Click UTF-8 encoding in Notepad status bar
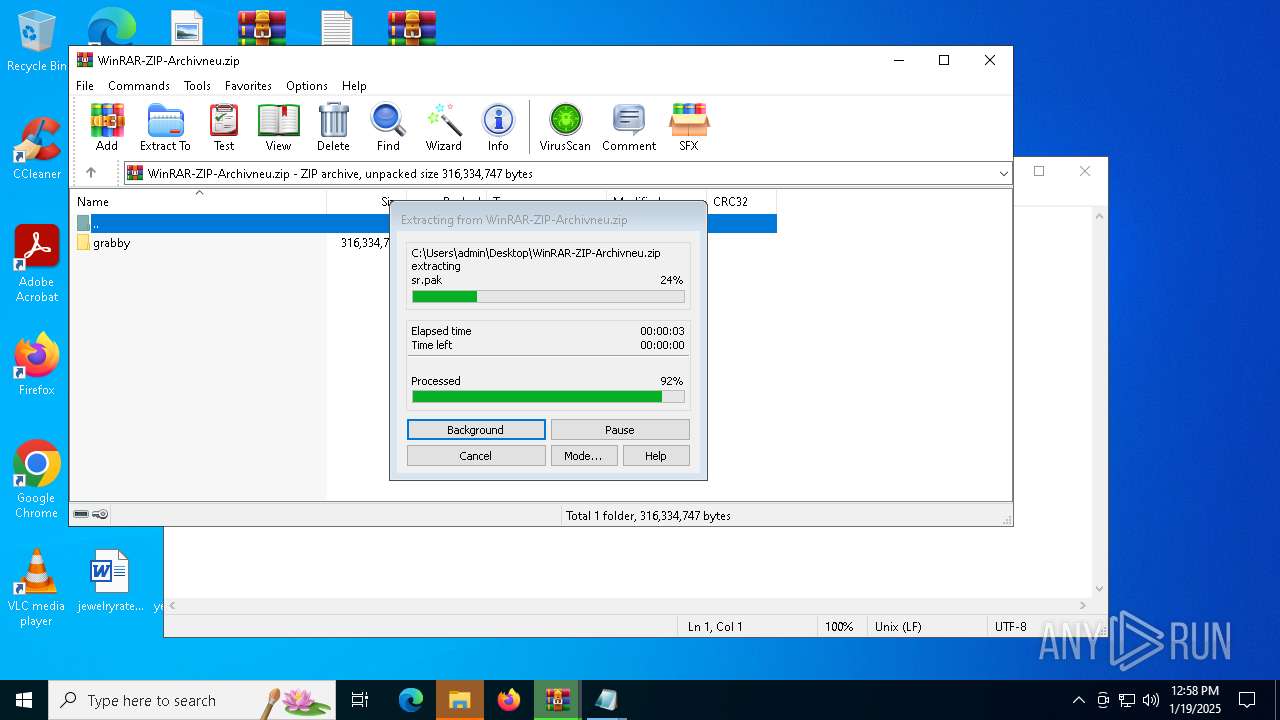1280x720 pixels. pyautogui.click(x=1010, y=627)
